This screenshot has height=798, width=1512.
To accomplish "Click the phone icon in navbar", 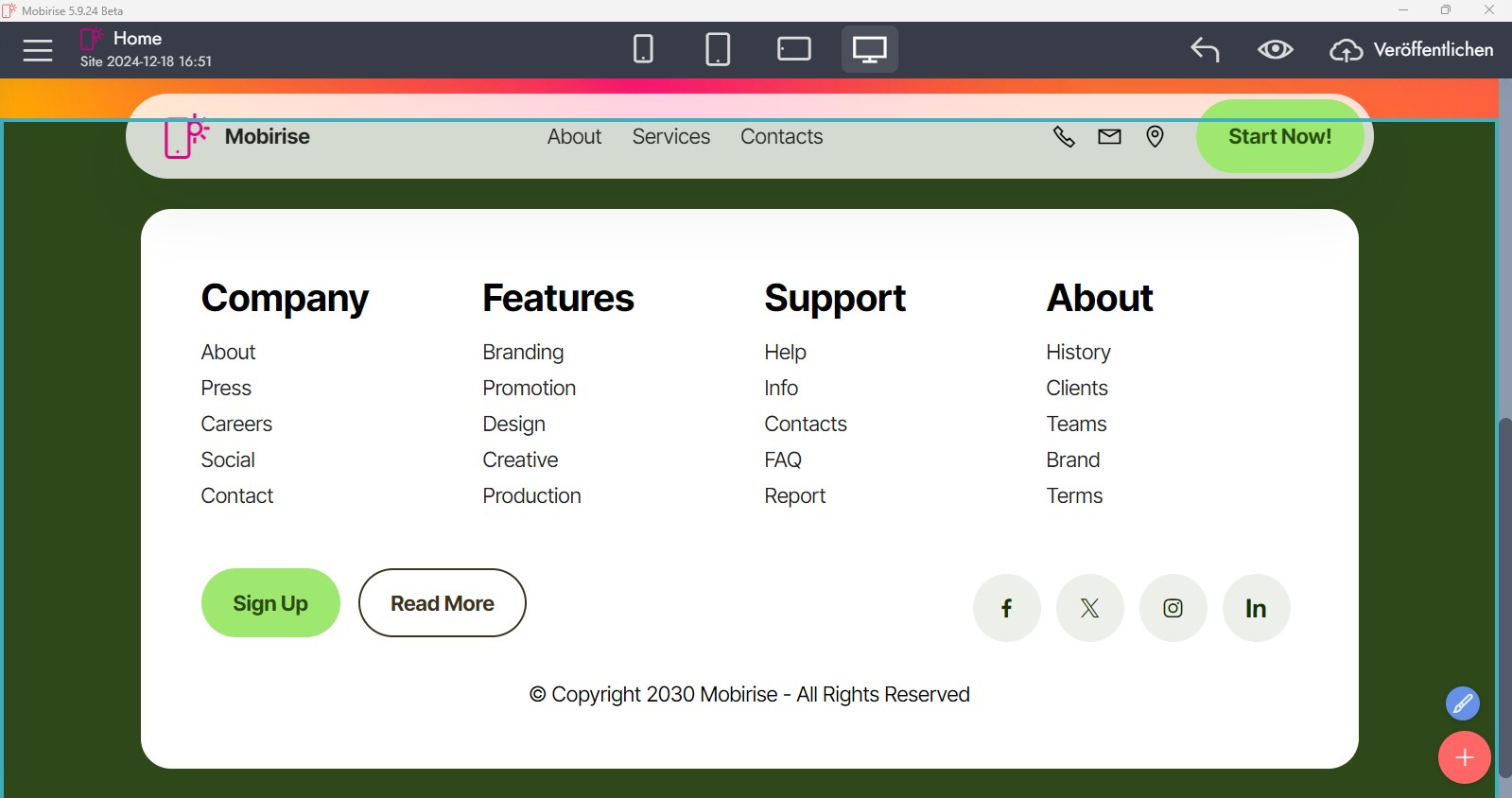I will [1064, 137].
